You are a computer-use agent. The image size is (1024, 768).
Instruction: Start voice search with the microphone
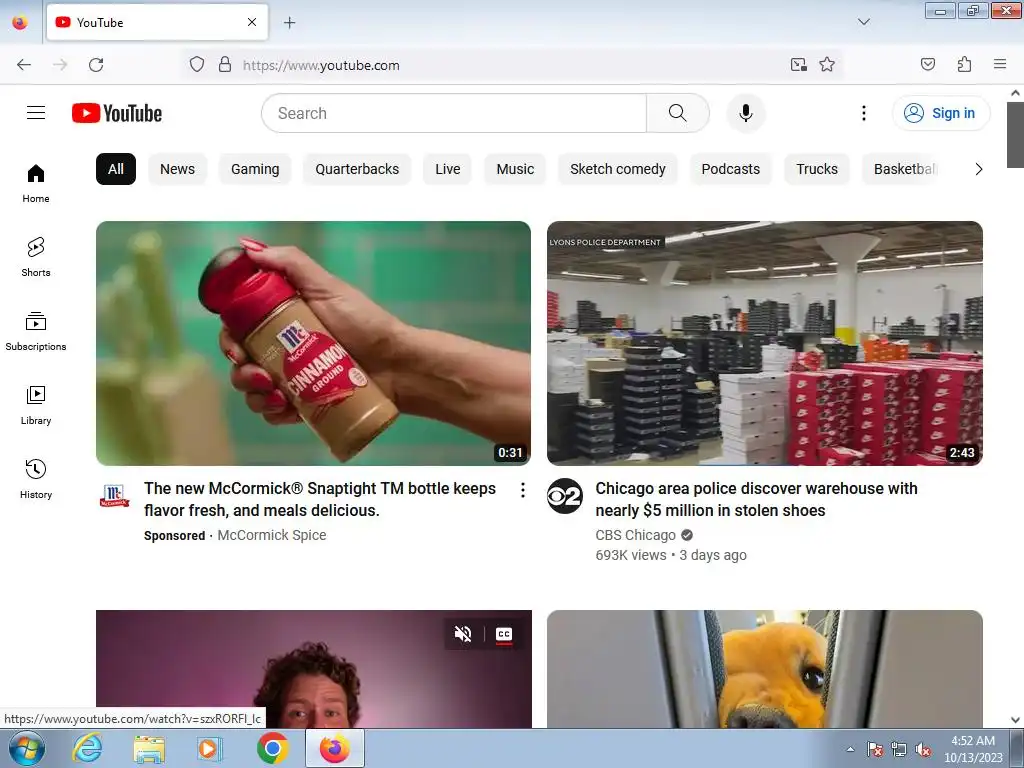[x=746, y=113]
